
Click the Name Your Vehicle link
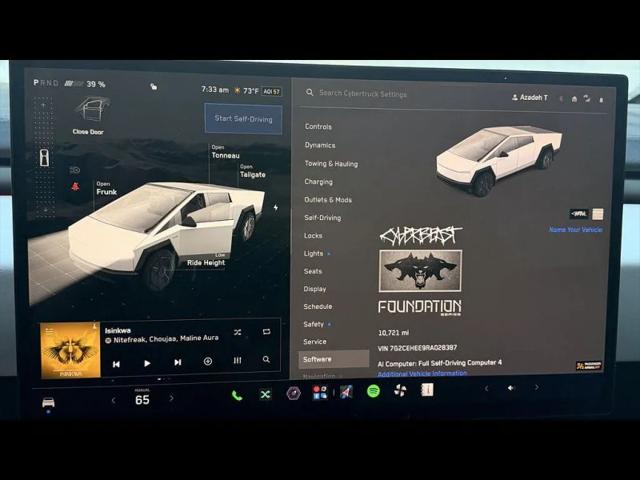[576, 229]
